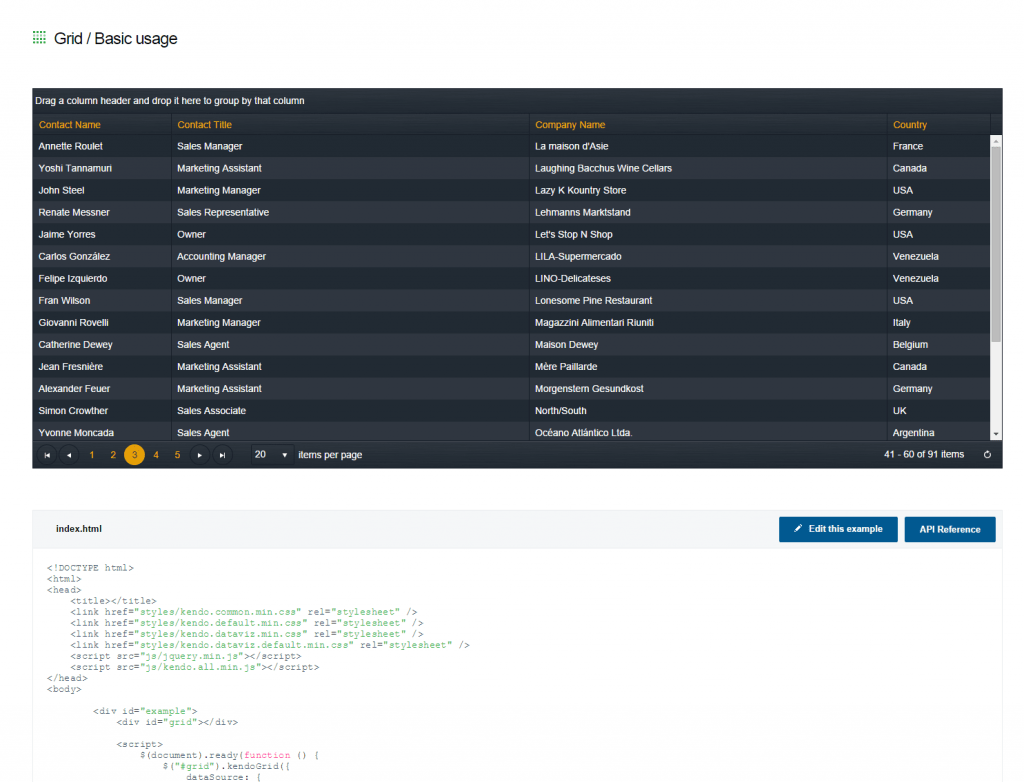Click the Mère Paillarde cell

click(708, 367)
